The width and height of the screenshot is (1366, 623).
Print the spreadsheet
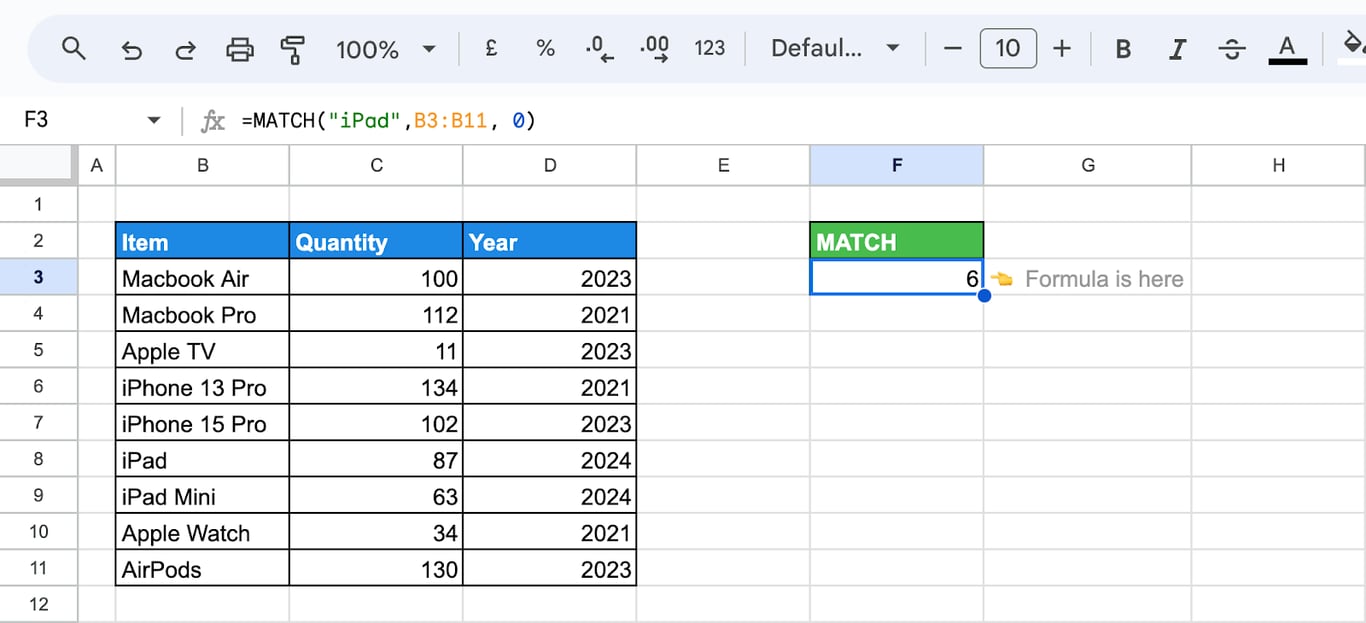point(240,49)
